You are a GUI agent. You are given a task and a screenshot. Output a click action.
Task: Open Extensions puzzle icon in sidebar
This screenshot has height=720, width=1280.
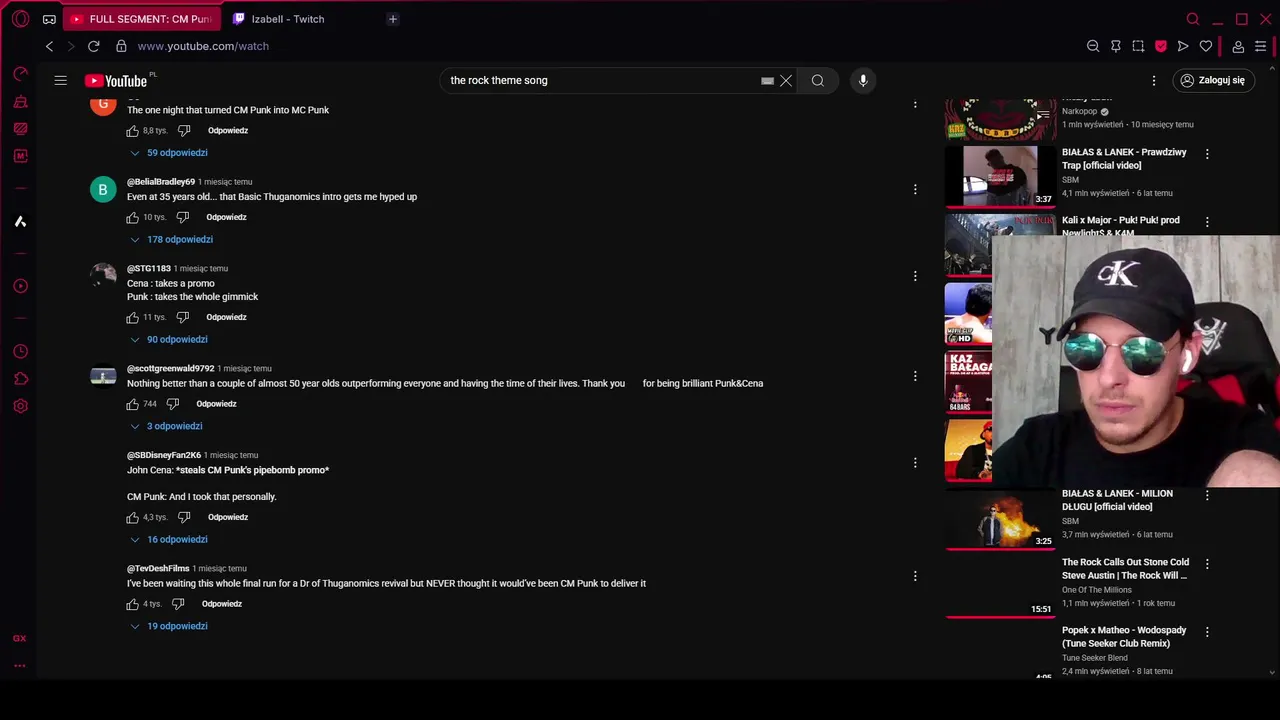point(20,379)
